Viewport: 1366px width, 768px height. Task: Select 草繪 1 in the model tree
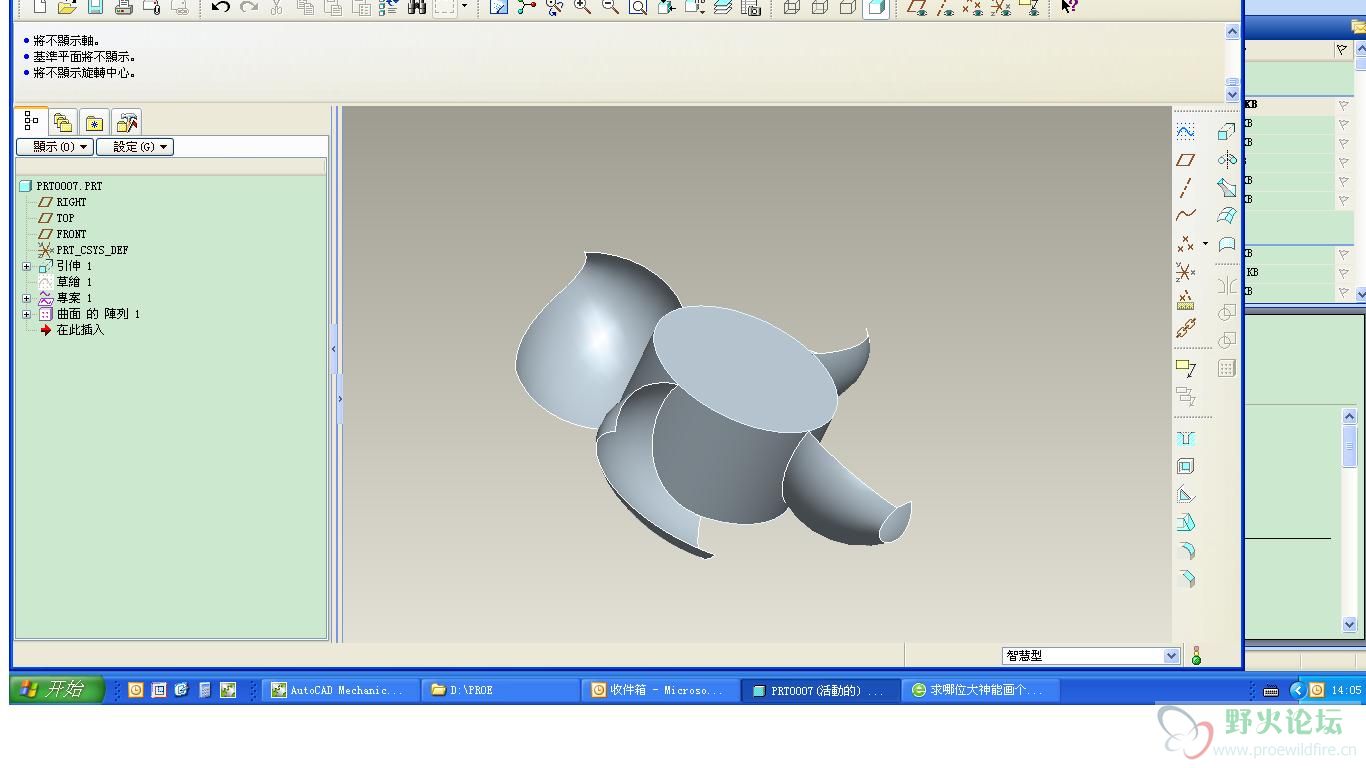coord(73,282)
